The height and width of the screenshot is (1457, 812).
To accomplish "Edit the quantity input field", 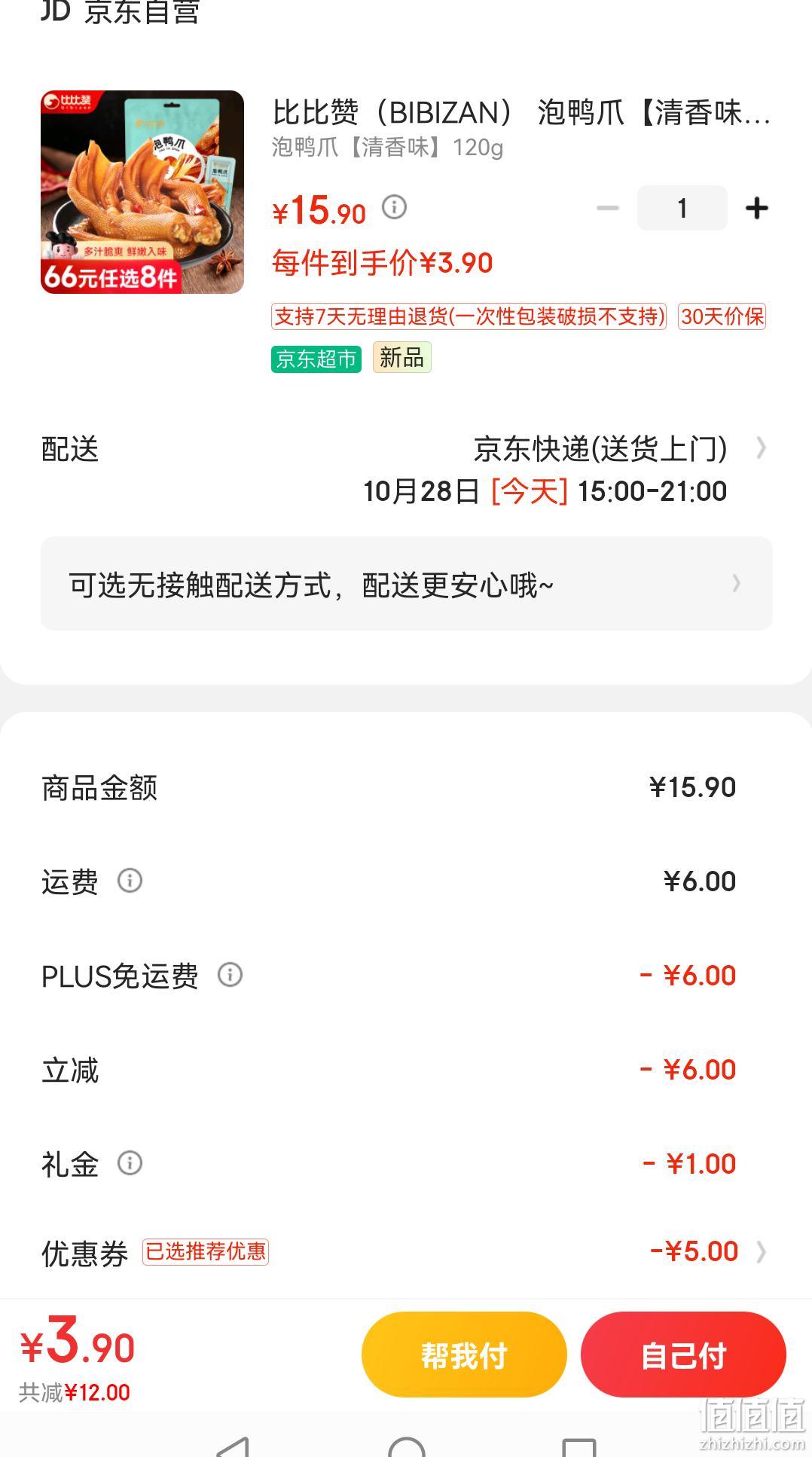I will click(x=682, y=208).
